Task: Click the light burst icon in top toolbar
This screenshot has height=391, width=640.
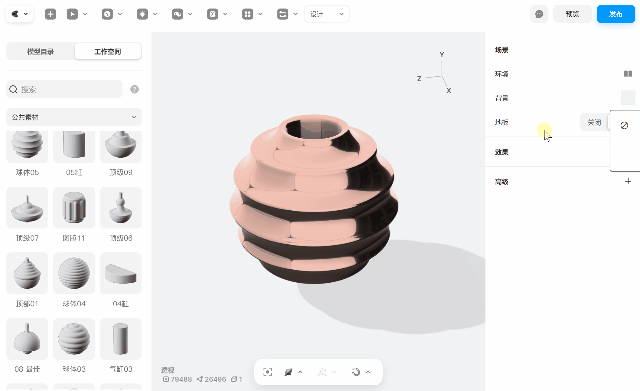Action: [142, 14]
